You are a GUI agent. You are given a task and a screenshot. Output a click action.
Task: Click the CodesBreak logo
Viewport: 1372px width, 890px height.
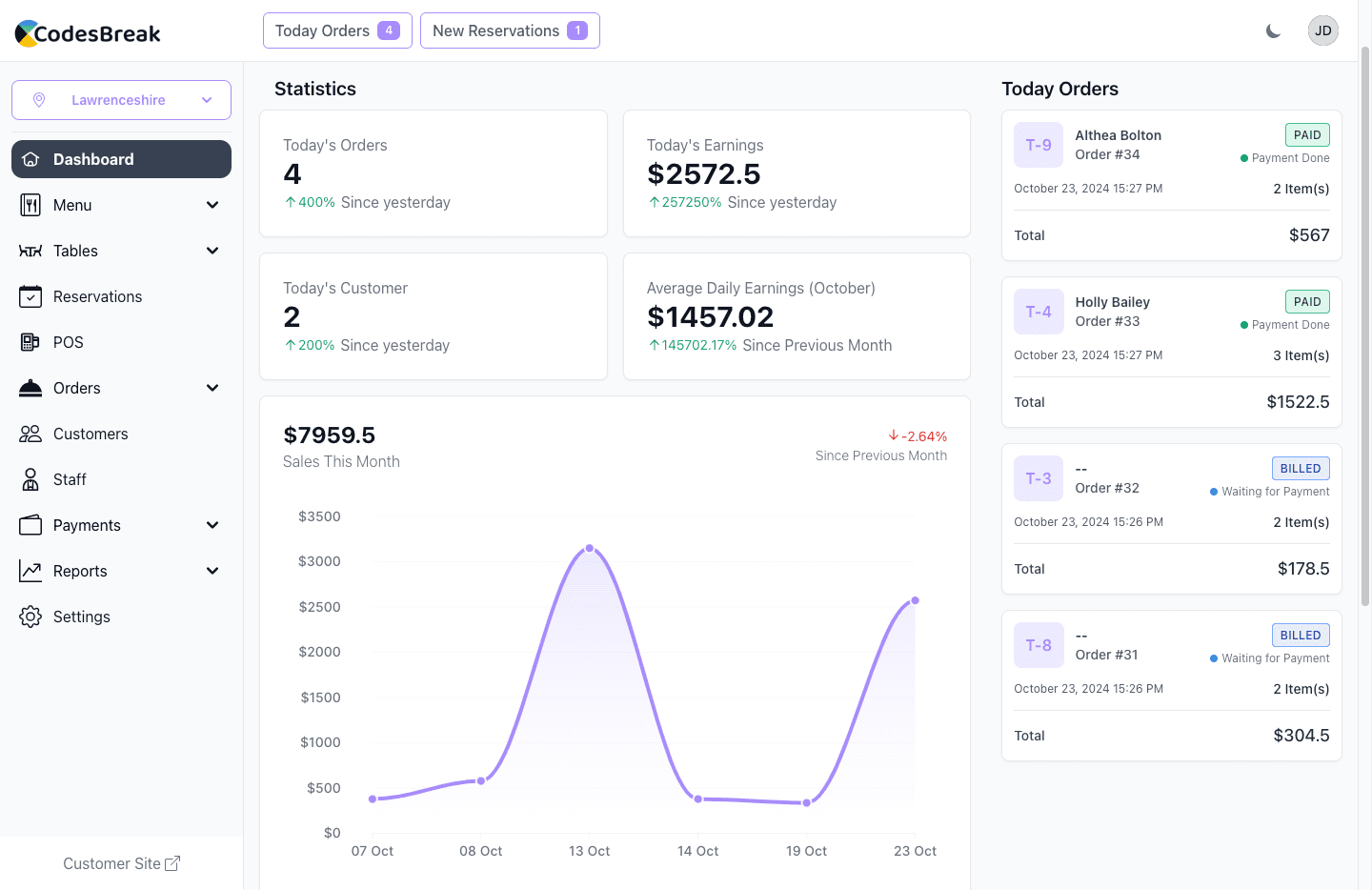point(88,33)
